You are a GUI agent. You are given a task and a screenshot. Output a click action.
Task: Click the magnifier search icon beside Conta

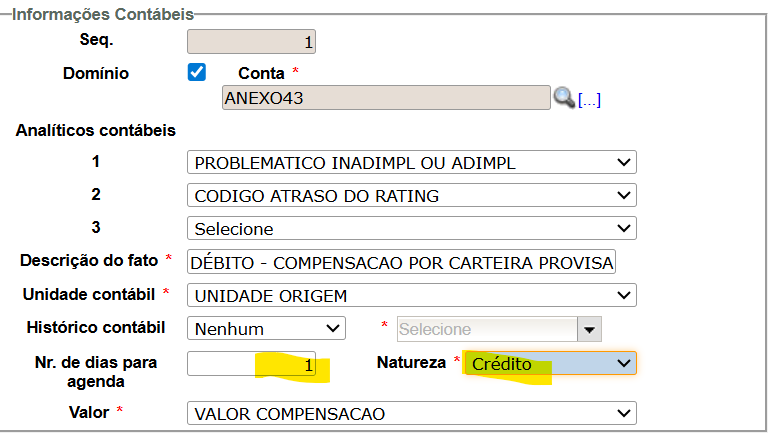(564, 97)
